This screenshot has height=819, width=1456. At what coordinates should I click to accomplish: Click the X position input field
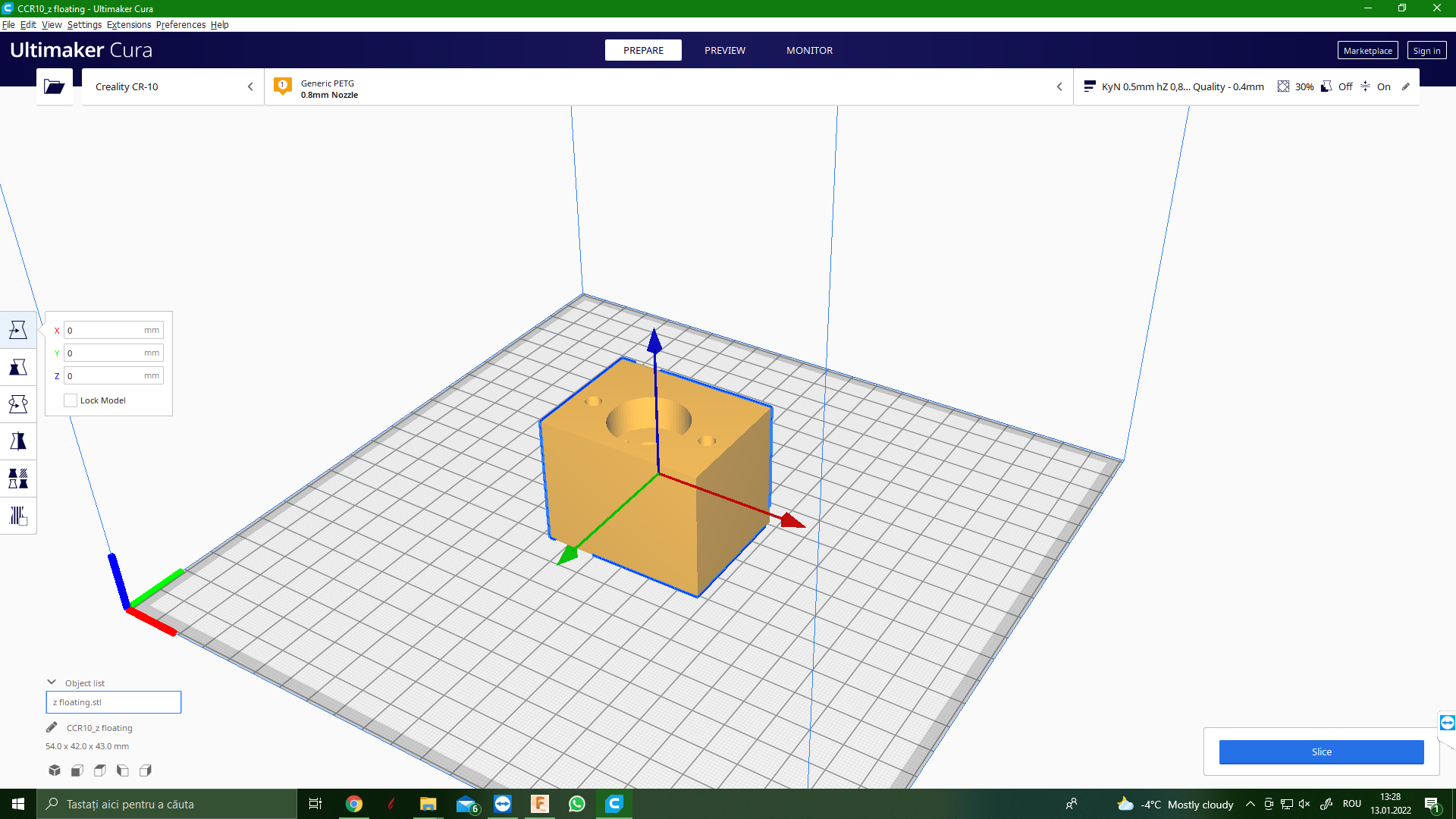[x=105, y=330]
